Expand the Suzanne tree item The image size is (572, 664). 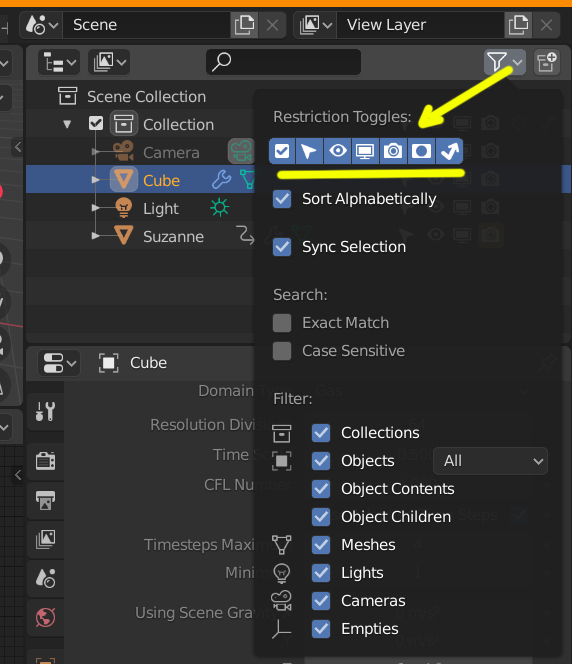96,236
